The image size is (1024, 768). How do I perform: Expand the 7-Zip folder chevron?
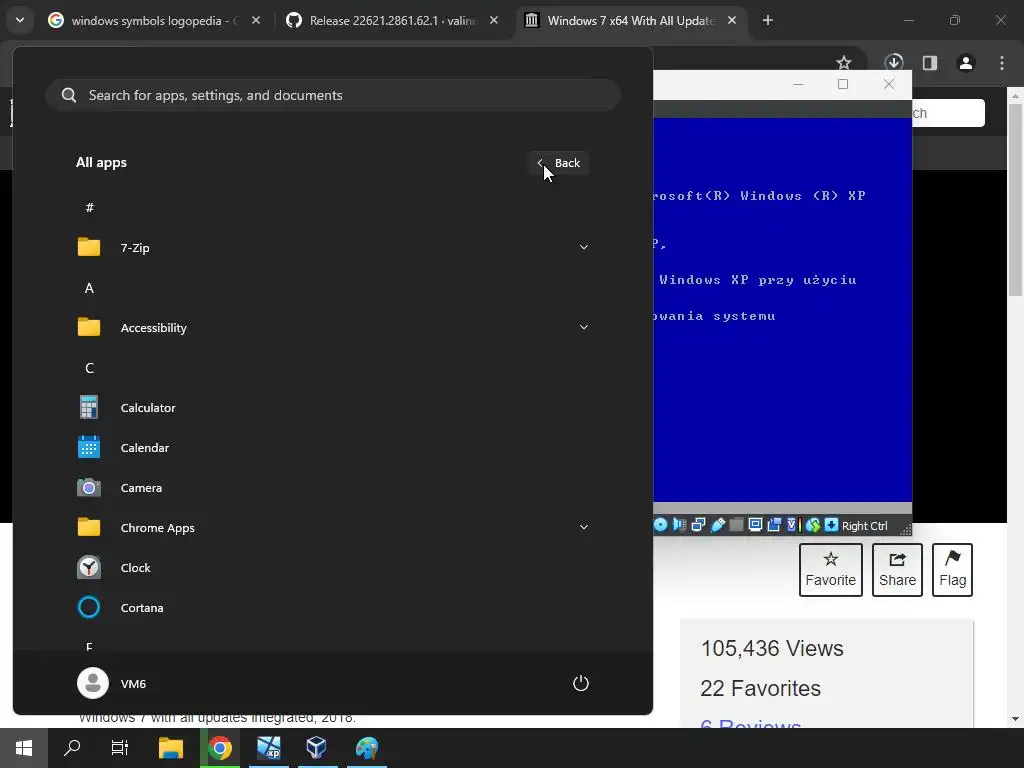click(584, 248)
